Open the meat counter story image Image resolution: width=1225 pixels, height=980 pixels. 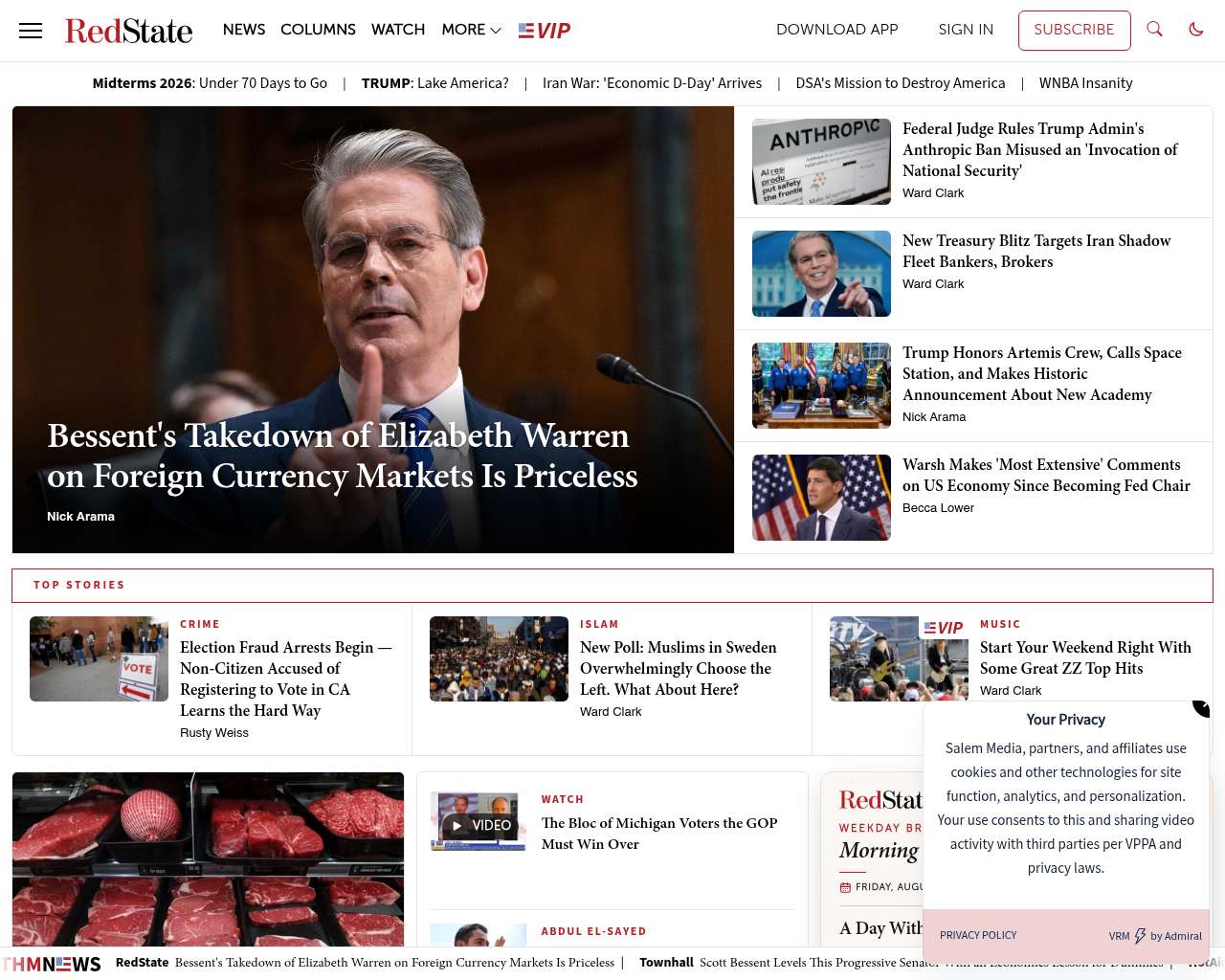pyautogui.click(x=208, y=858)
